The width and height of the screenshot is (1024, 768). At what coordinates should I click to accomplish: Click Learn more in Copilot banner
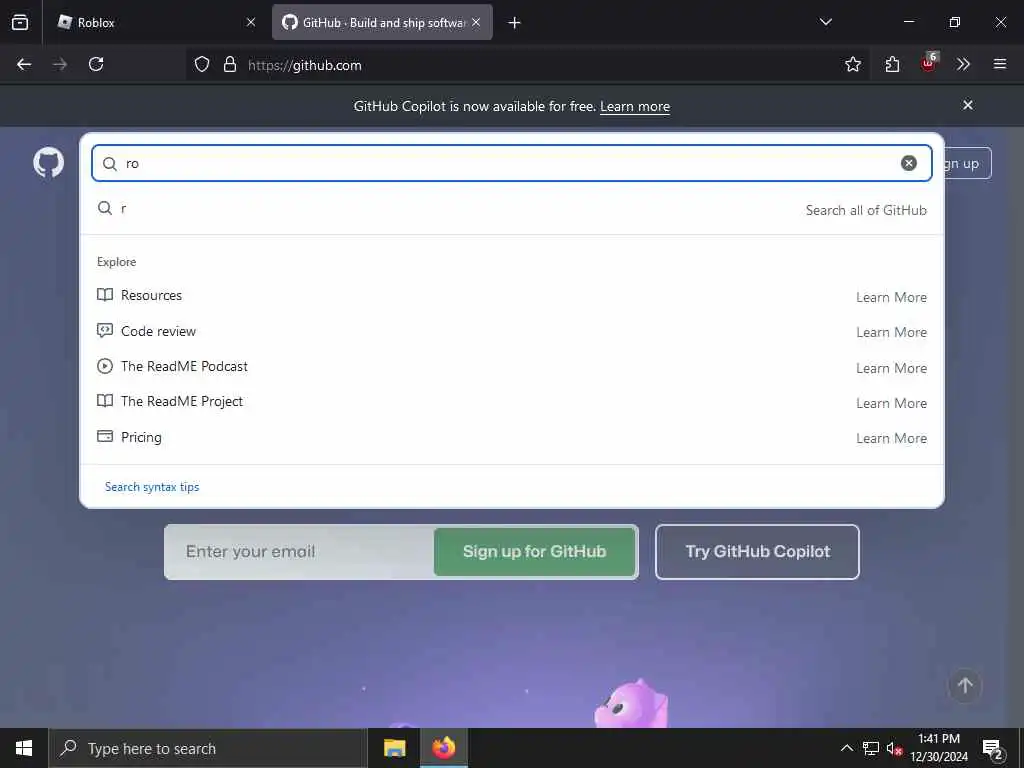coord(635,106)
